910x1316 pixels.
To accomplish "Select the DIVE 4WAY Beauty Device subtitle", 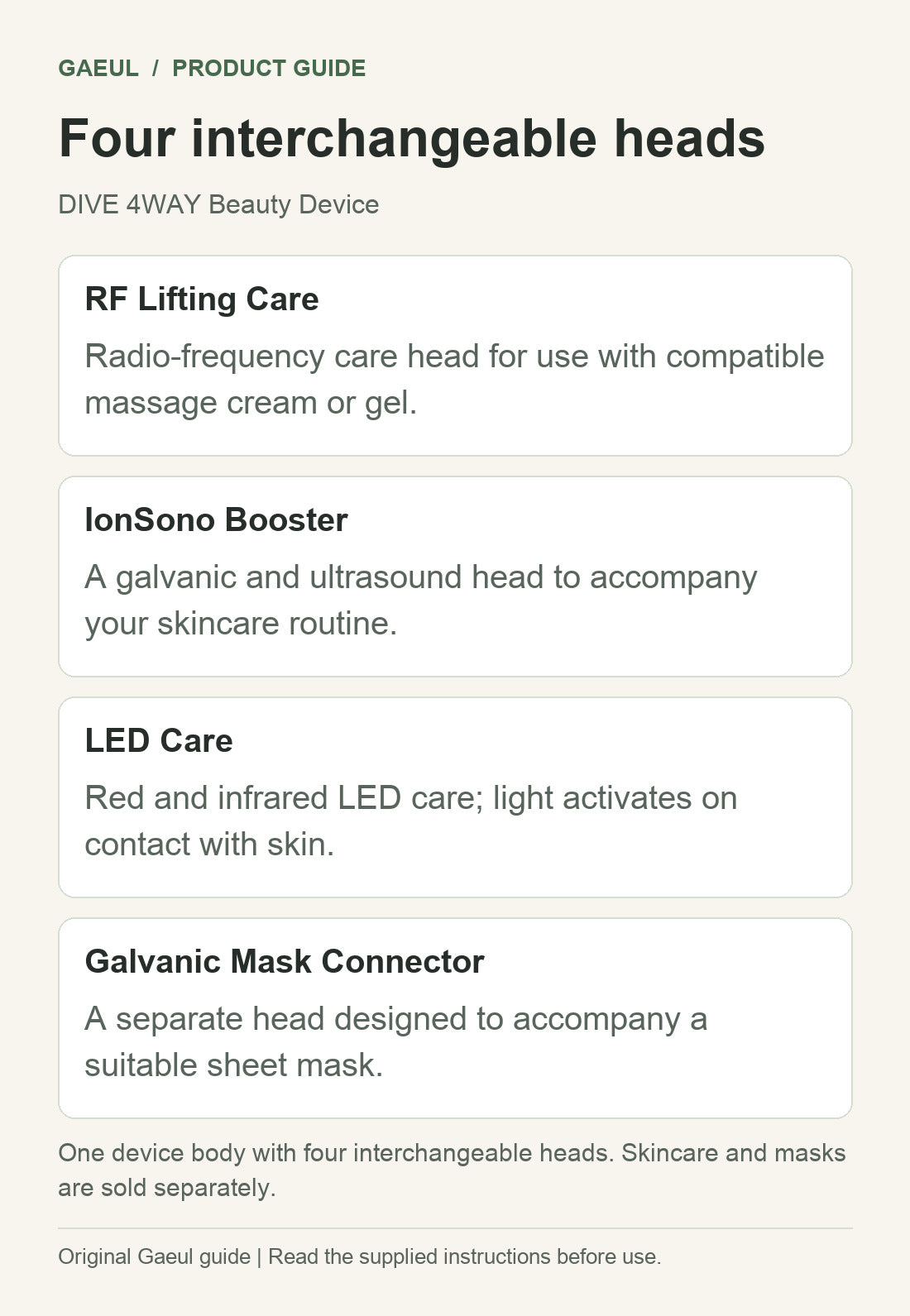I will [x=218, y=204].
